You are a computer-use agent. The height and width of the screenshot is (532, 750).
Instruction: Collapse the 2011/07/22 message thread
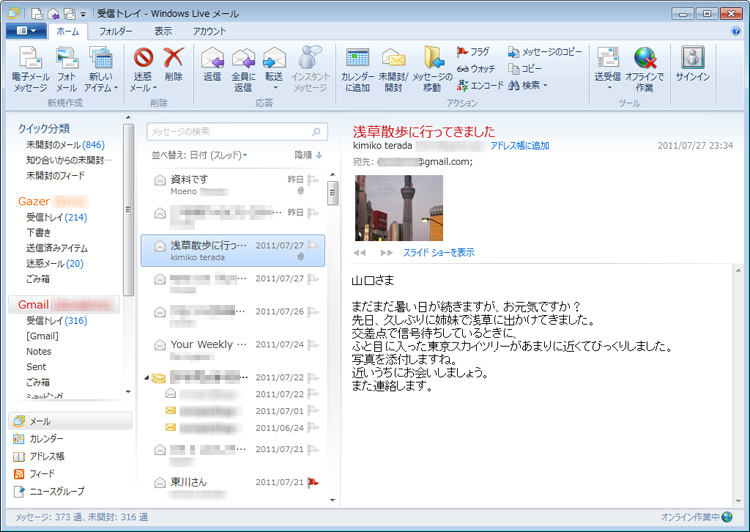pyautogui.click(x=146, y=378)
